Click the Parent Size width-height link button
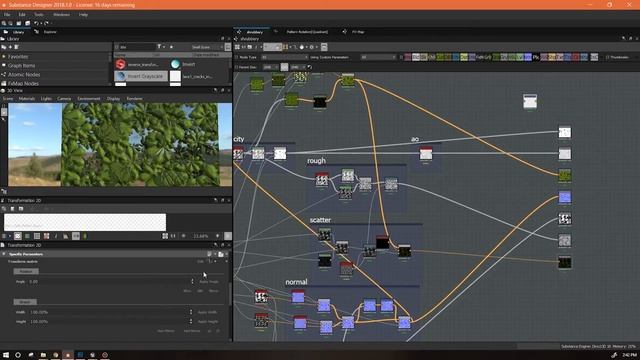The image size is (640, 360). point(284,67)
